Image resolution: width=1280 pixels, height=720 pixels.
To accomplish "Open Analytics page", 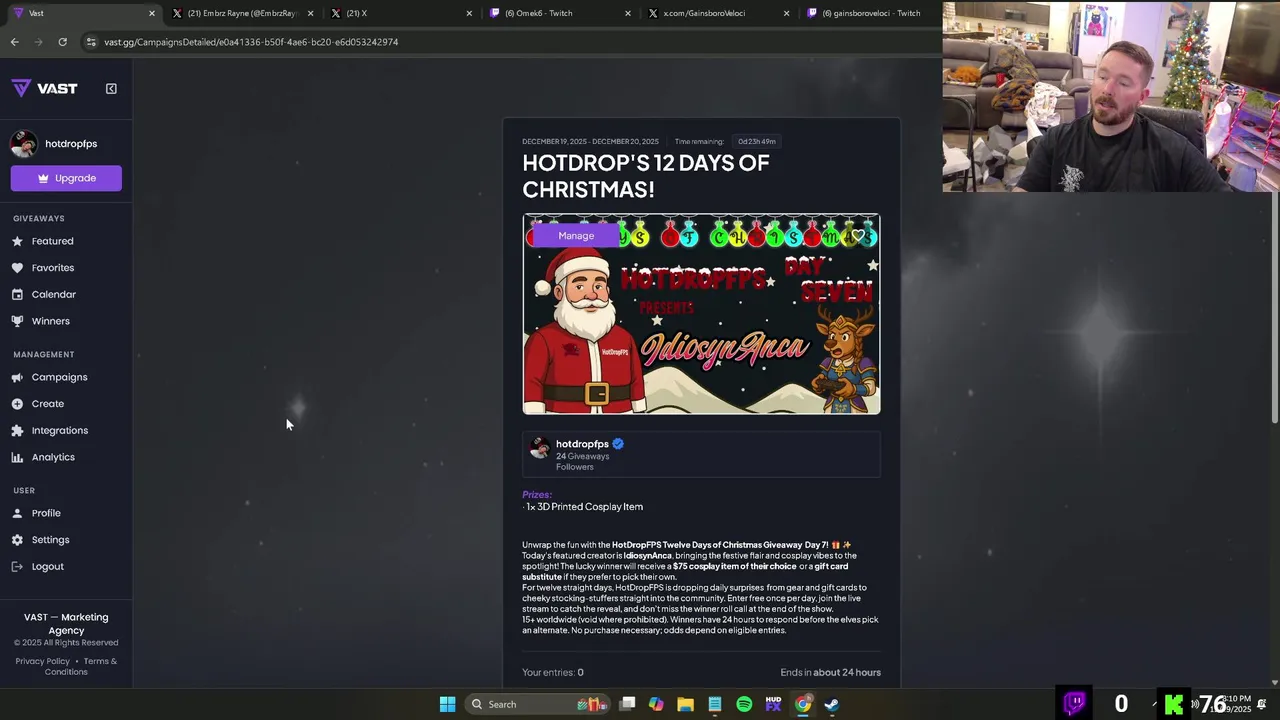I will (x=53, y=457).
